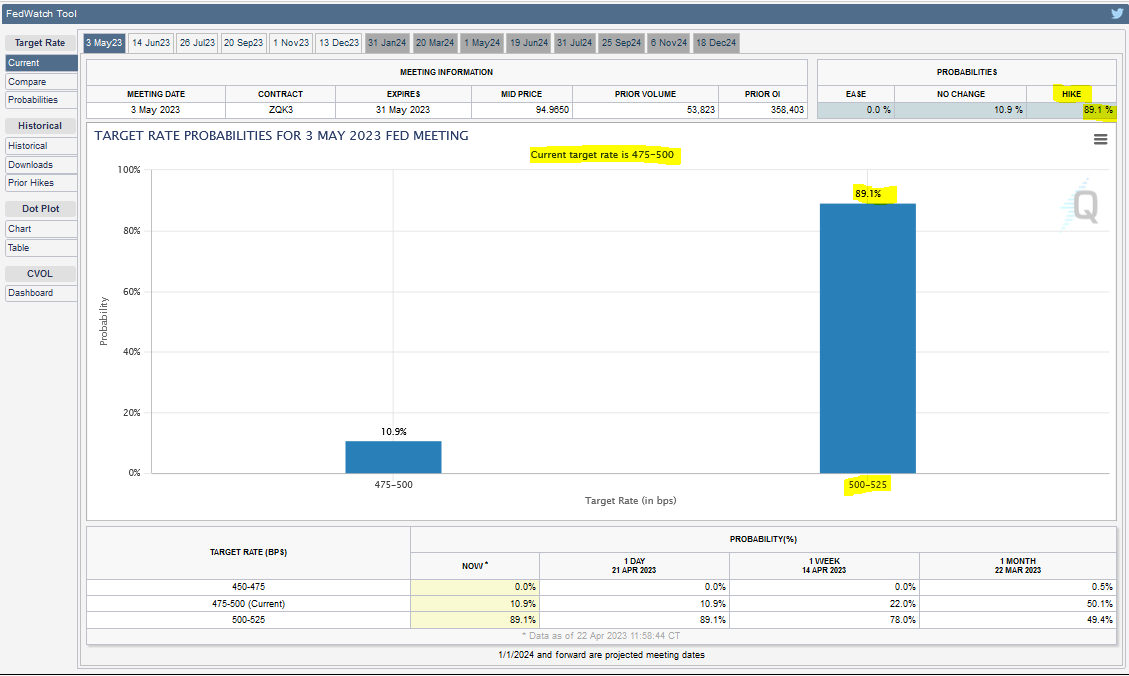The image size is (1129, 676).
Task: Click expires cell 31 May 2023
Action: (x=402, y=110)
